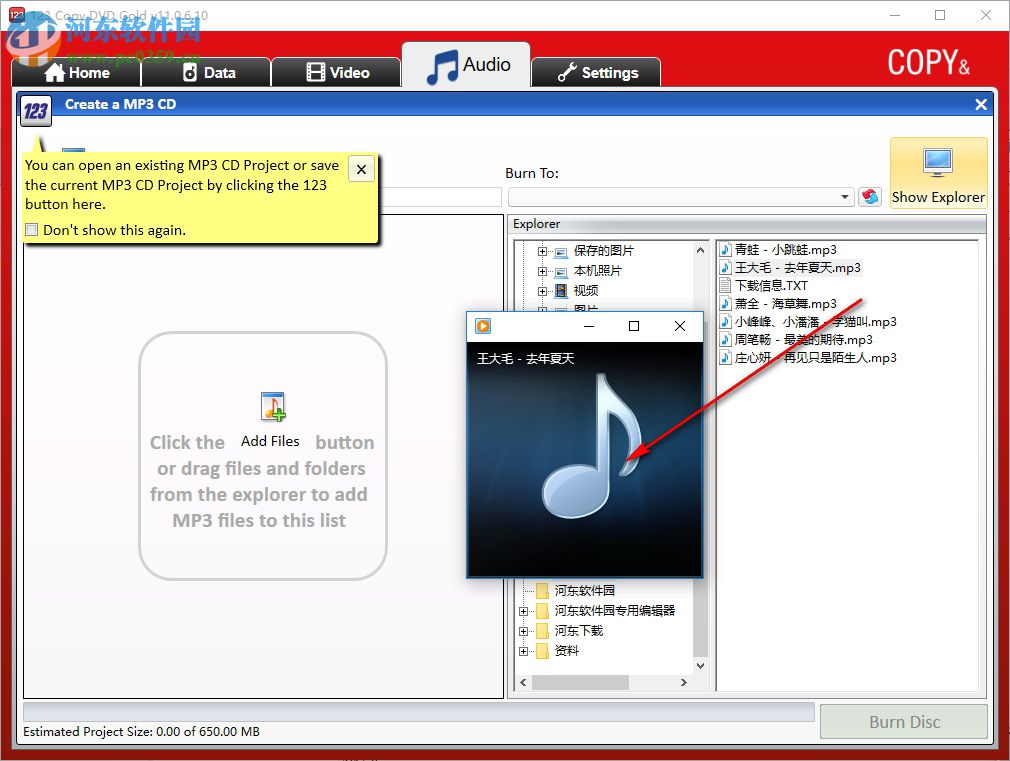The width and height of the screenshot is (1010, 761).
Task: Expand the 本机照片 tree node
Action: (x=542, y=272)
